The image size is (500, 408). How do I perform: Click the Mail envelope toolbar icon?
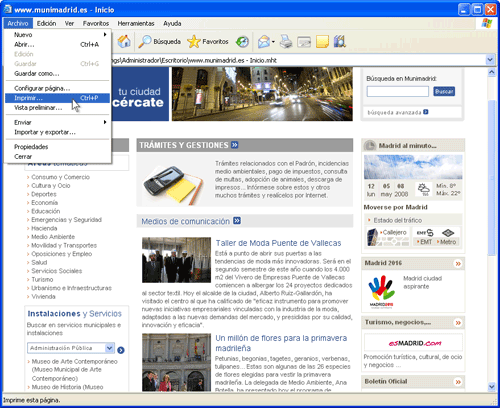point(264,42)
